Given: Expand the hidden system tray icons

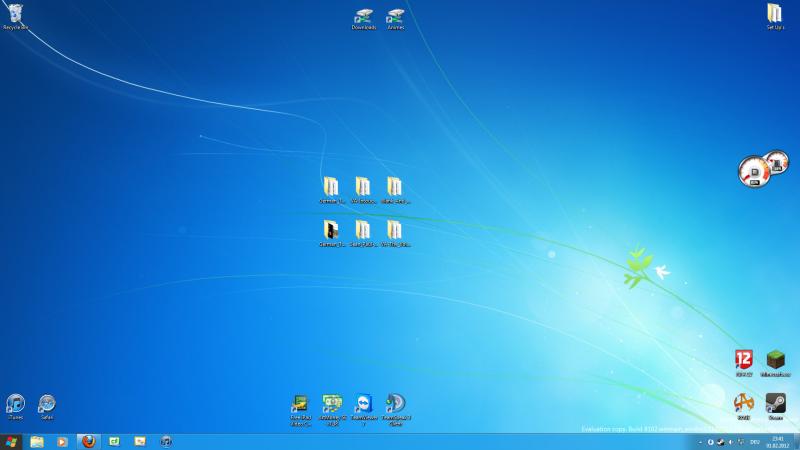Looking at the screenshot, I should pyautogui.click(x=698, y=442).
